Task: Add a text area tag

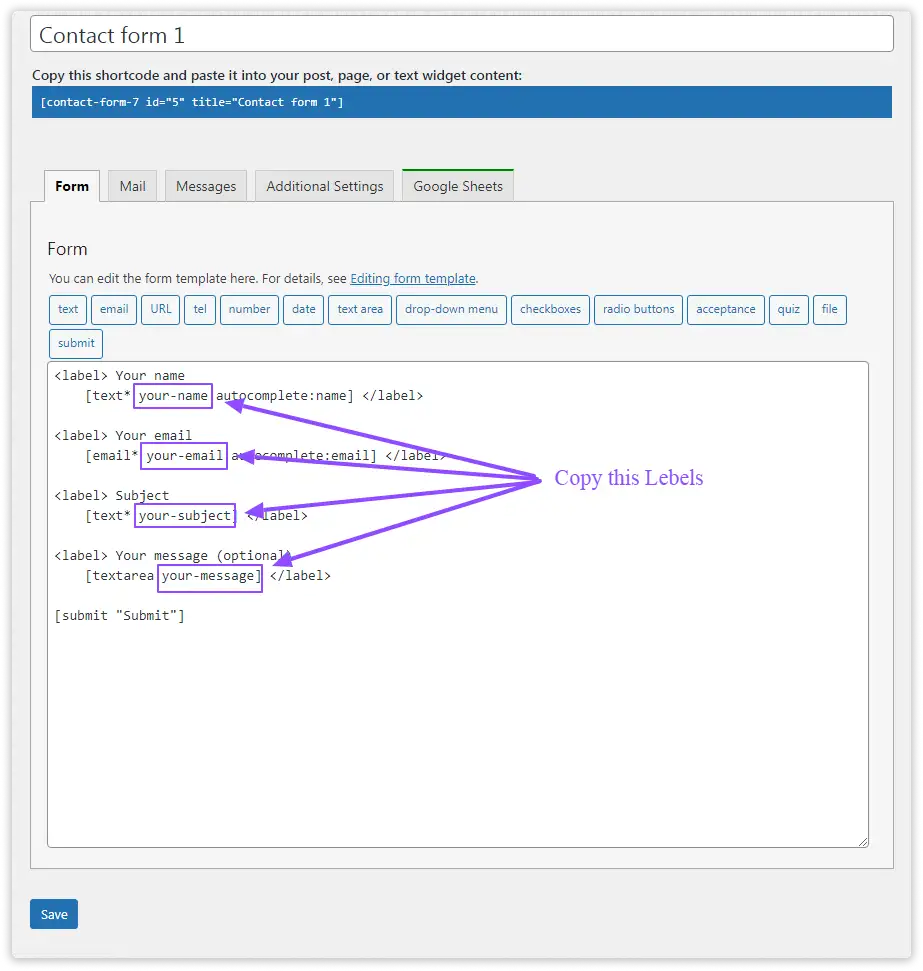Action: (360, 310)
